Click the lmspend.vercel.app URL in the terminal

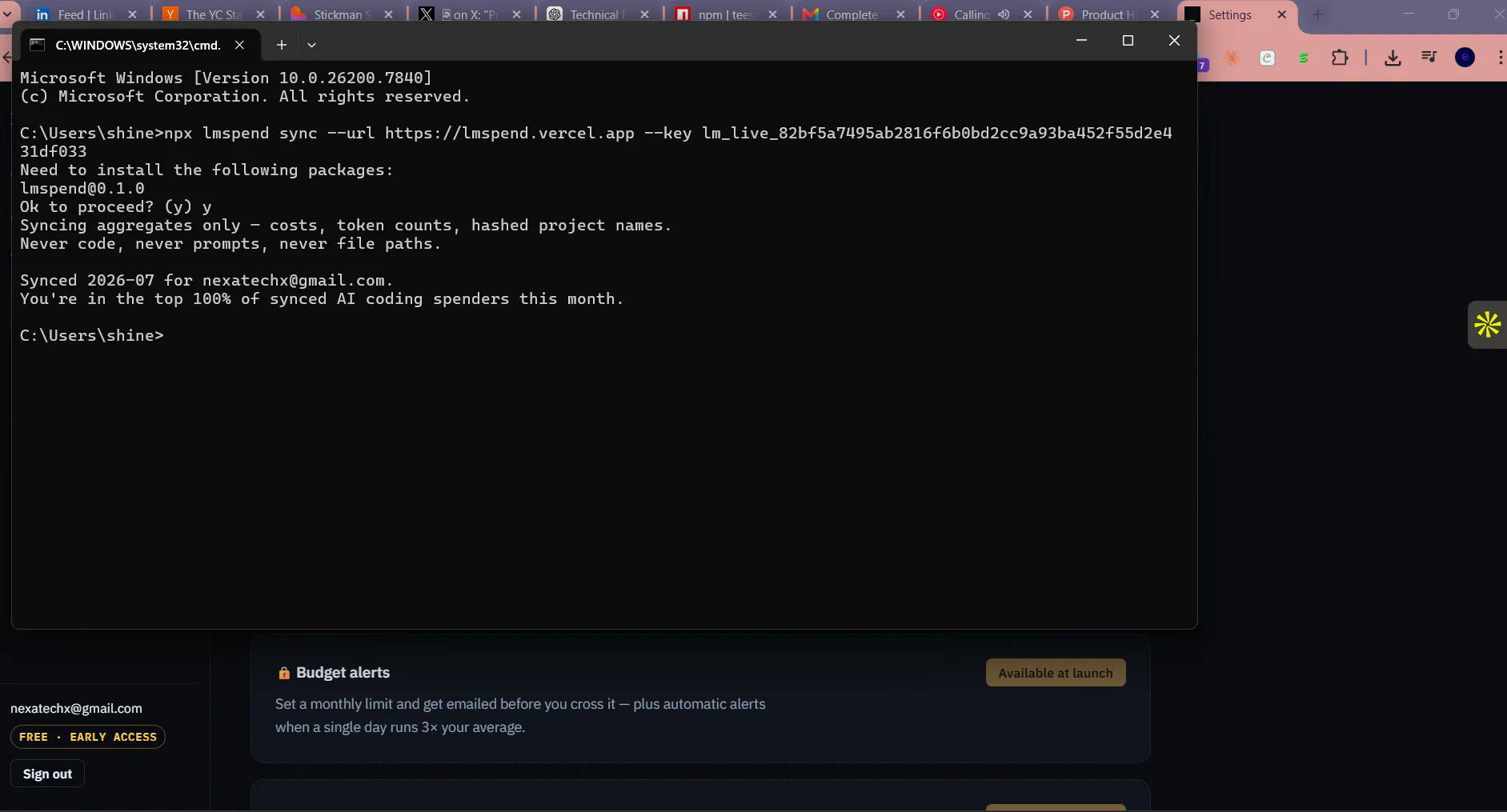tap(510, 133)
